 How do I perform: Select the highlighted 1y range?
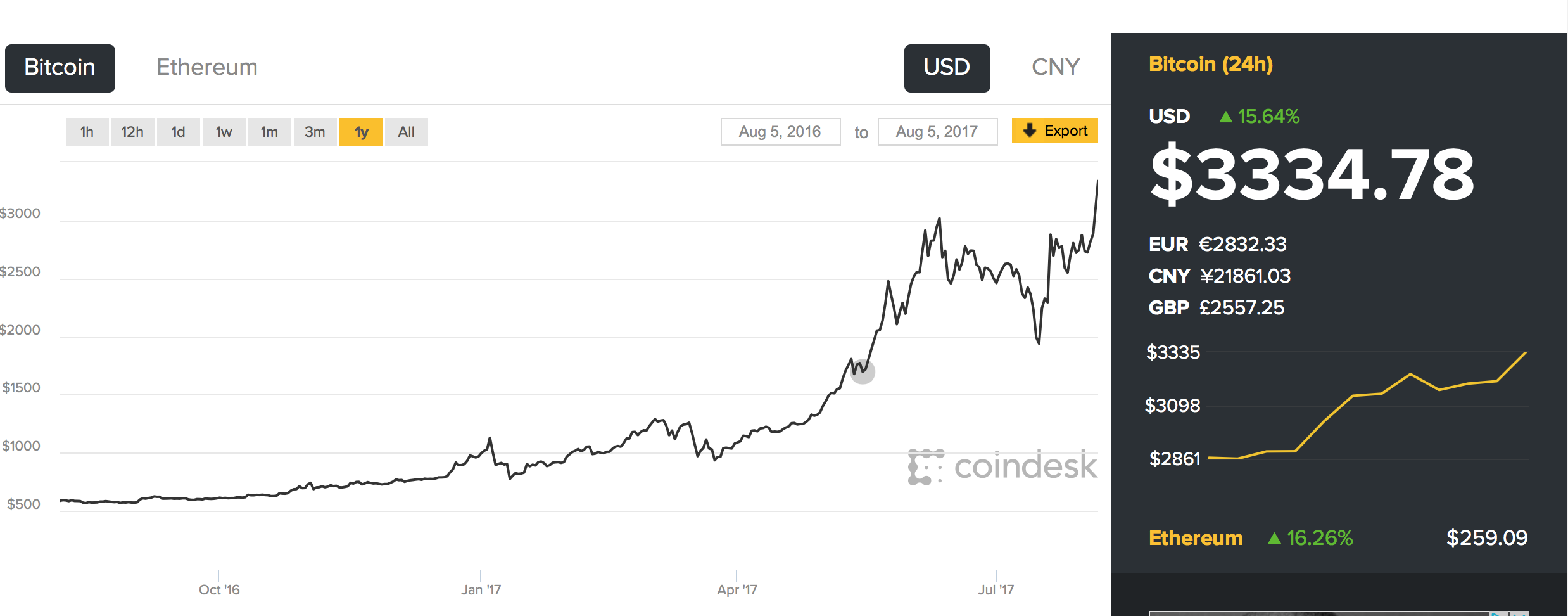(x=360, y=132)
